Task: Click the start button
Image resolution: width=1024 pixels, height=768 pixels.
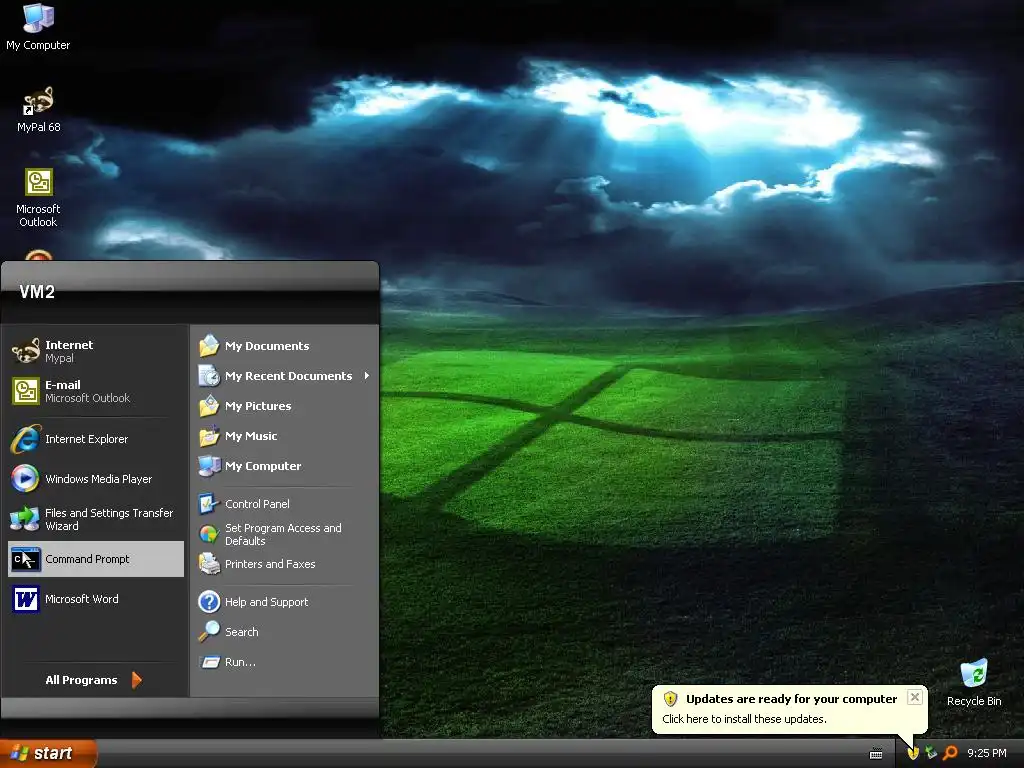Action: (48, 754)
